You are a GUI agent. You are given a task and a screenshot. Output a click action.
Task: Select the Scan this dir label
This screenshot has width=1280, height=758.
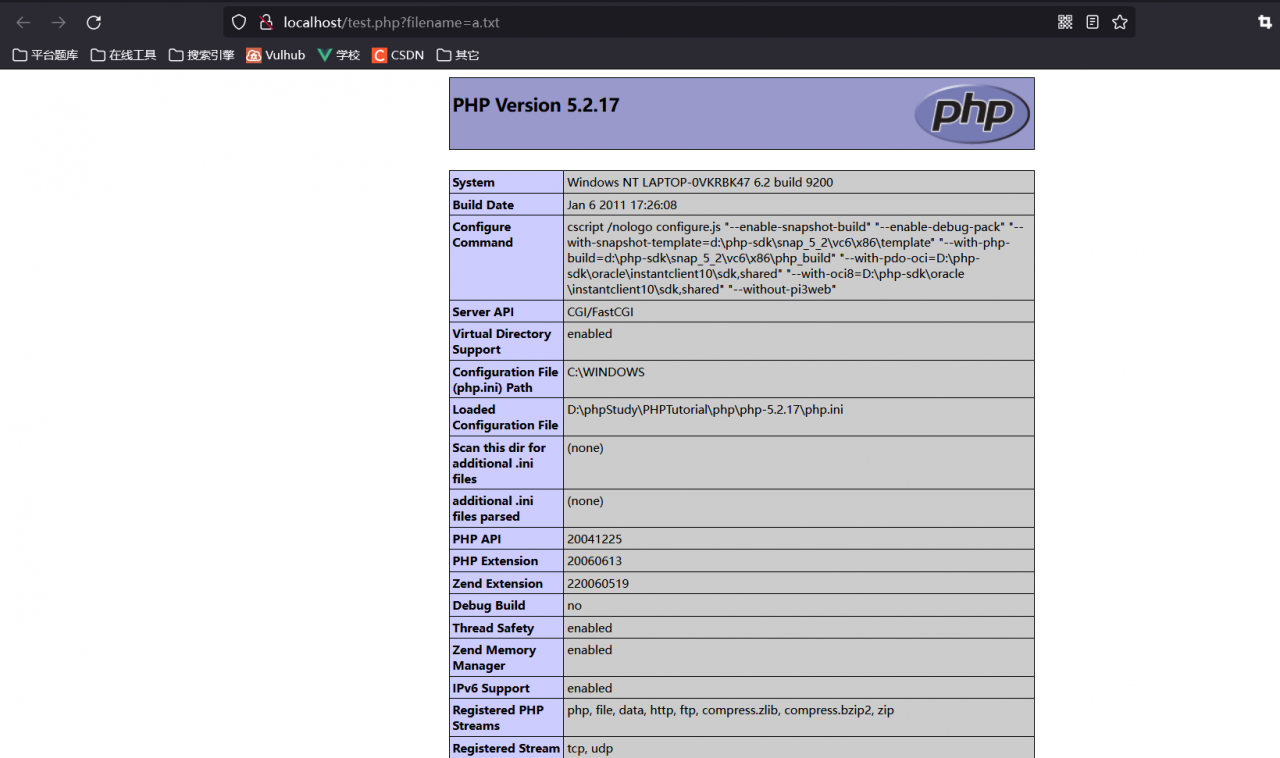499,463
